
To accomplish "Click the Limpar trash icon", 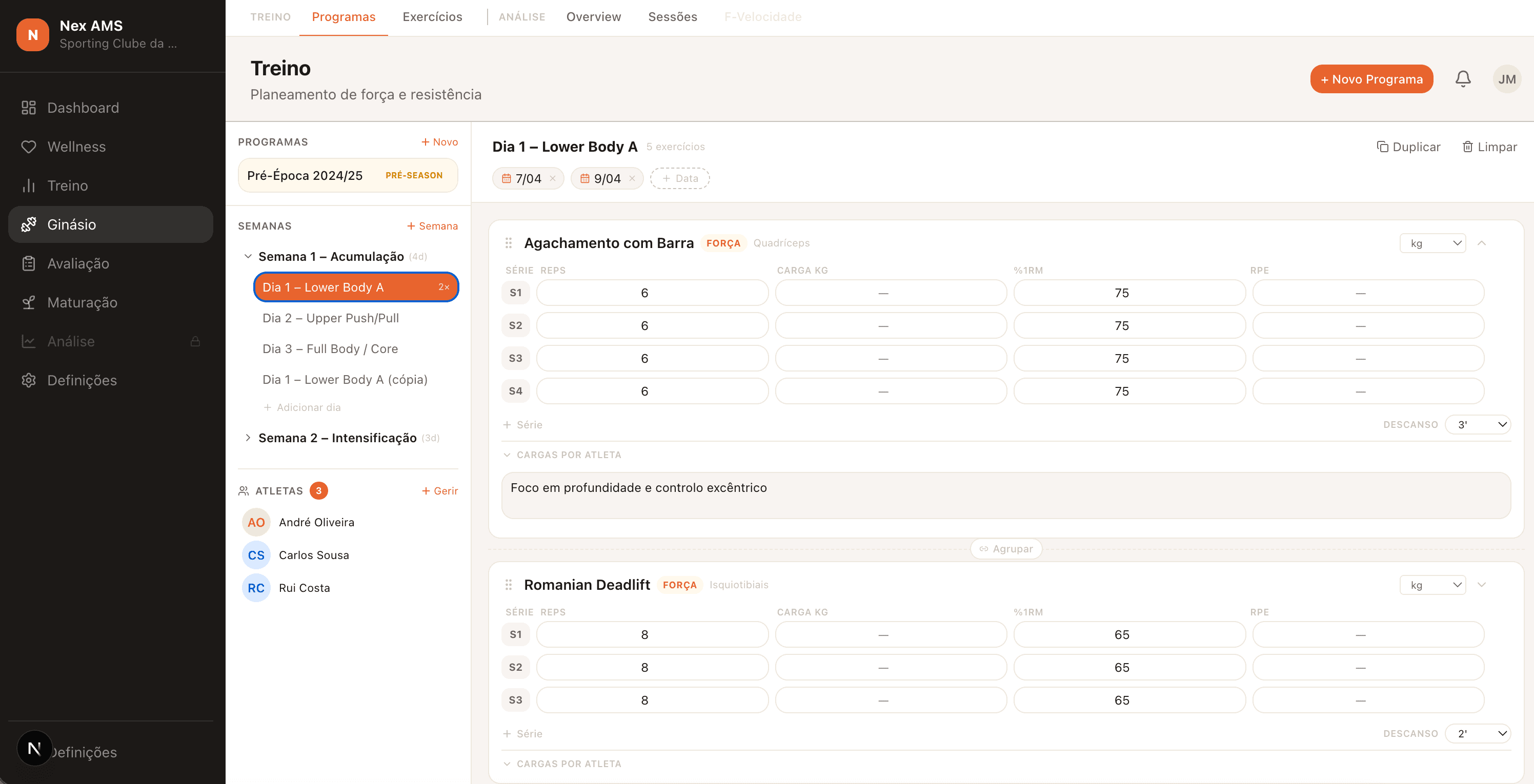I will pyautogui.click(x=1467, y=147).
